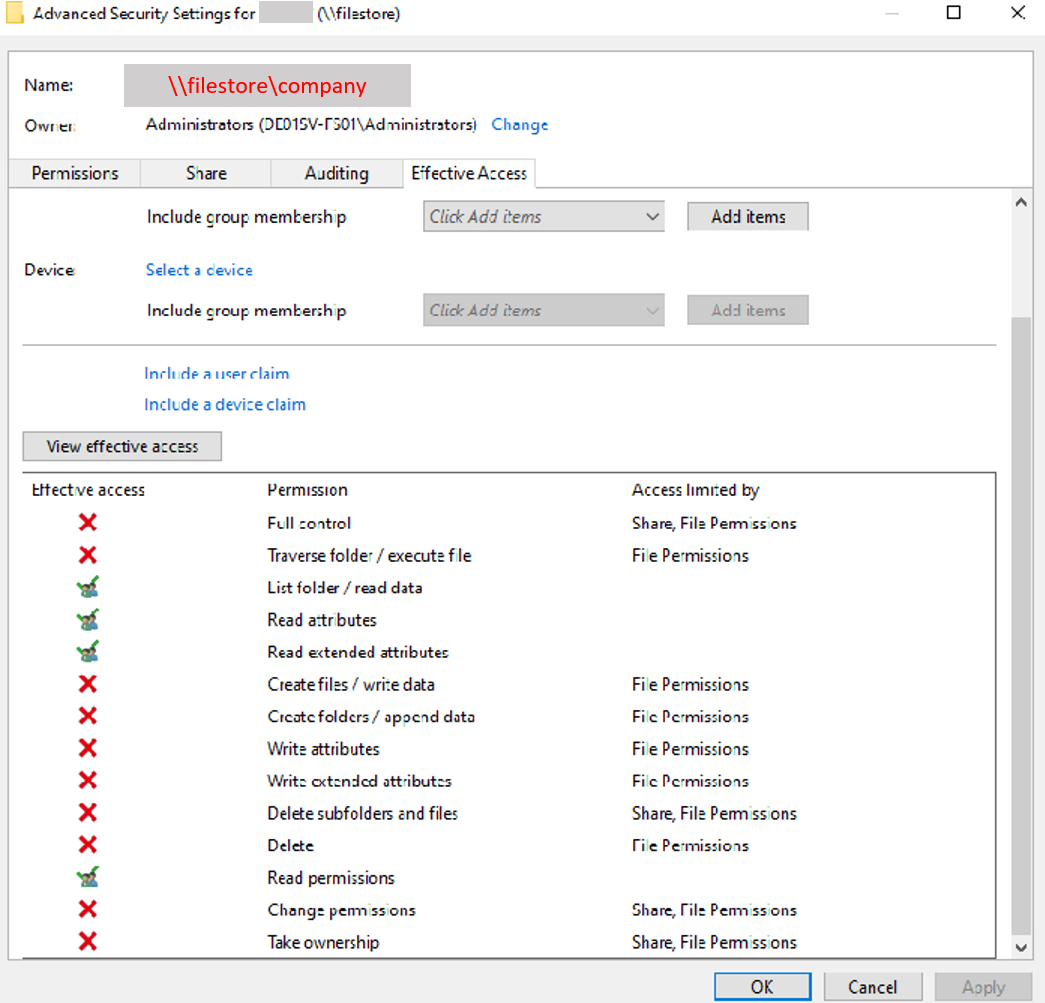
Task: Click the green check icon beside List folder / read data
Action: click(87, 587)
